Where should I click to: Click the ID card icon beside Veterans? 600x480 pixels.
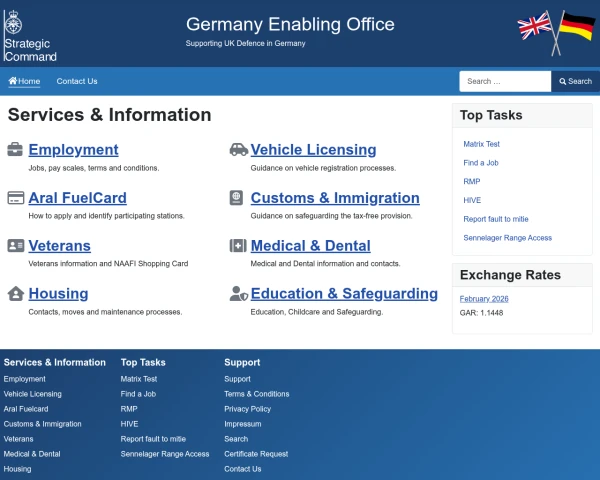[16, 246]
